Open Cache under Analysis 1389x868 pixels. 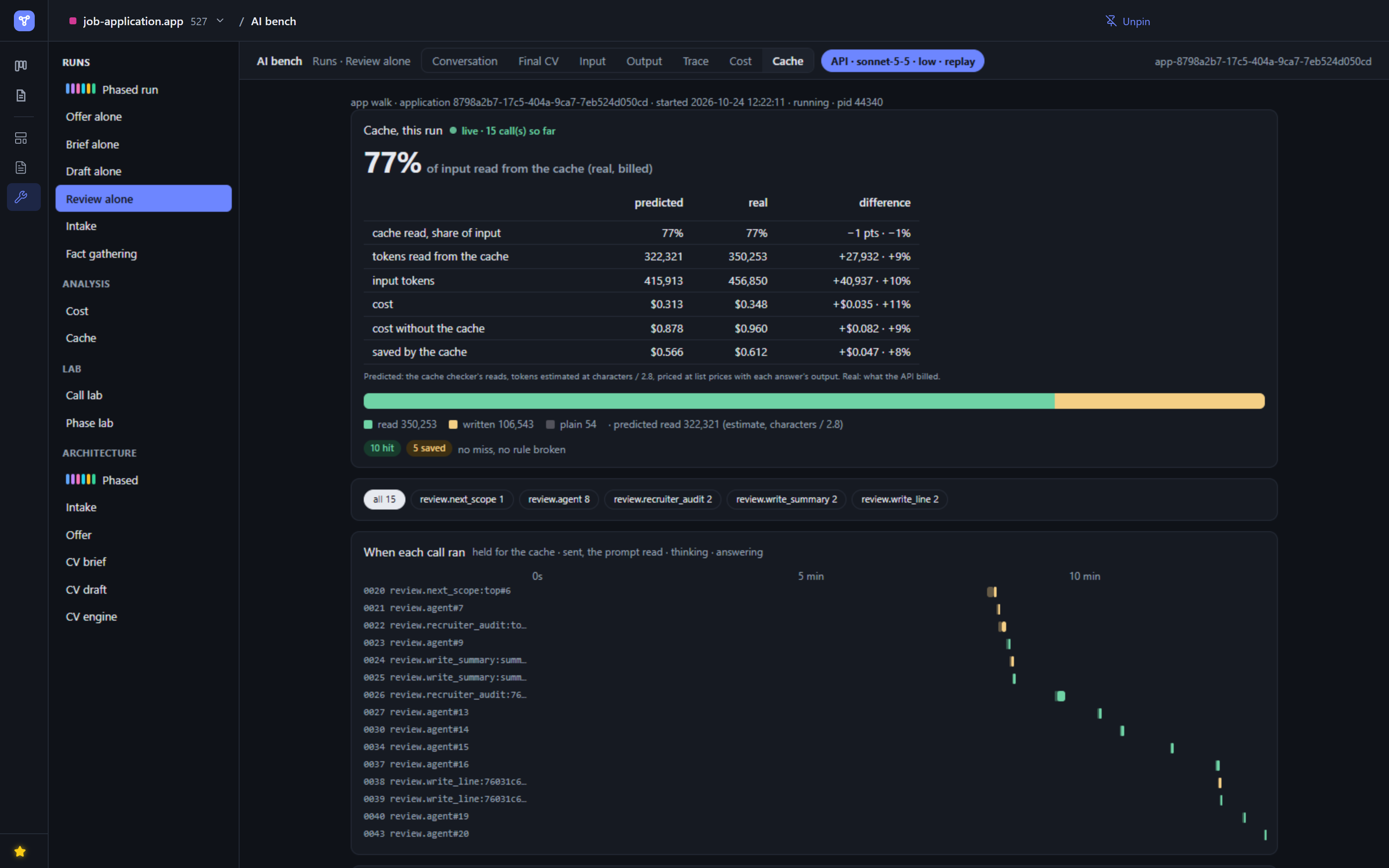click(144, 338)
